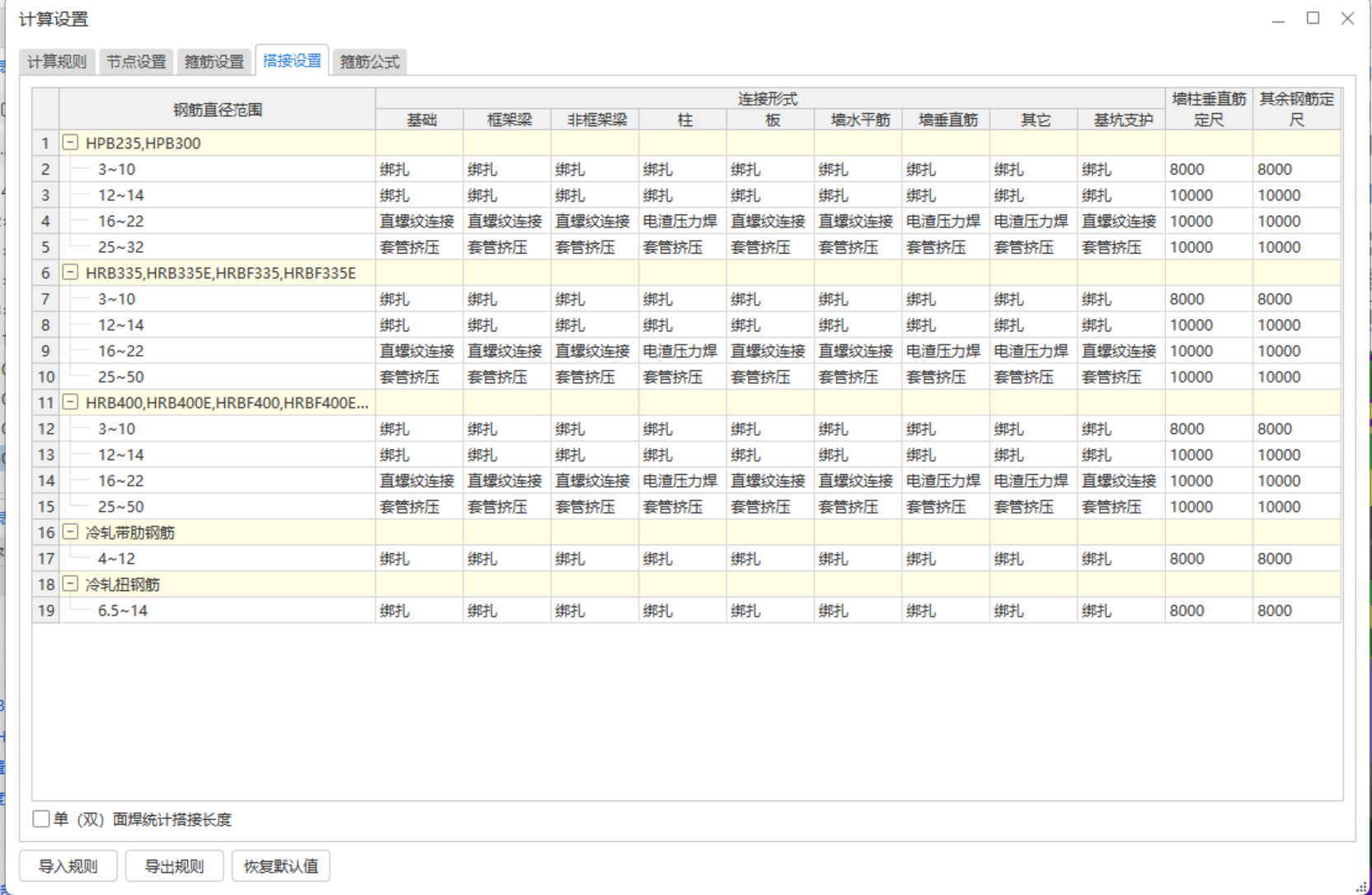Switch to the 计算规则 tab

[x=57, y=62]
